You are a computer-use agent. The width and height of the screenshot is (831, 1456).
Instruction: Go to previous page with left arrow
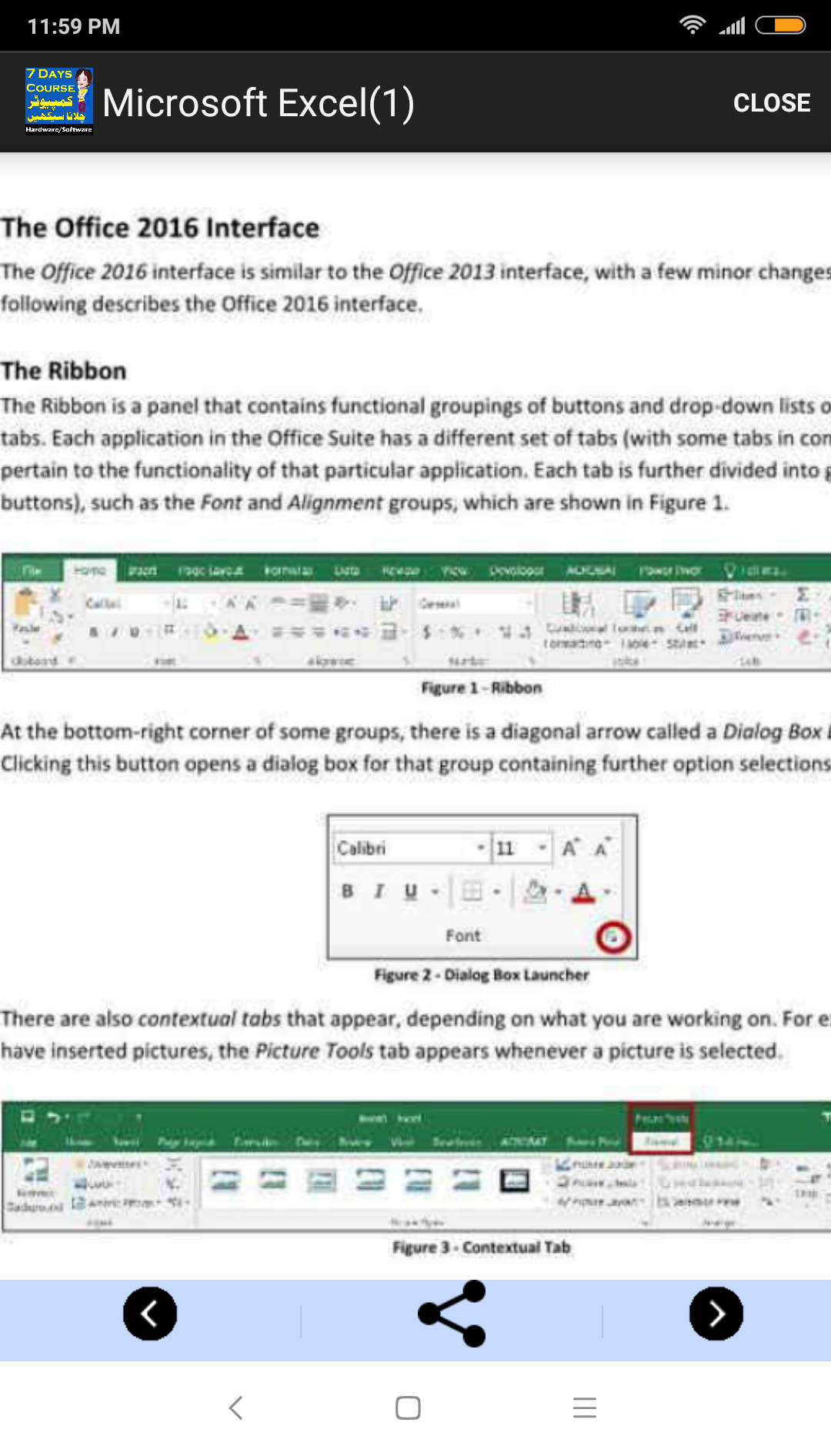pos(150,1314)
